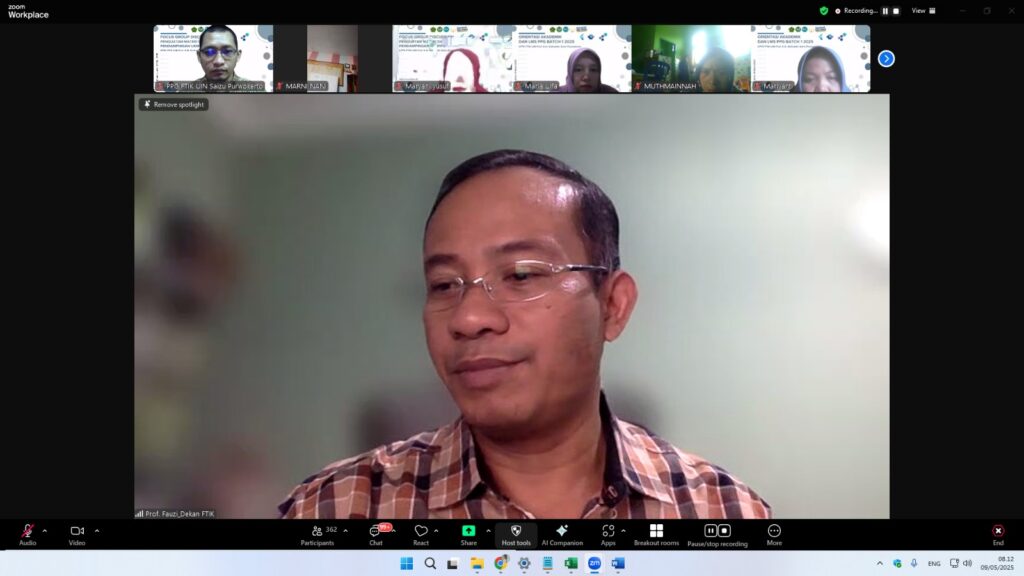
Task: Expand the Participants options arrow
Action: (346, 531)
